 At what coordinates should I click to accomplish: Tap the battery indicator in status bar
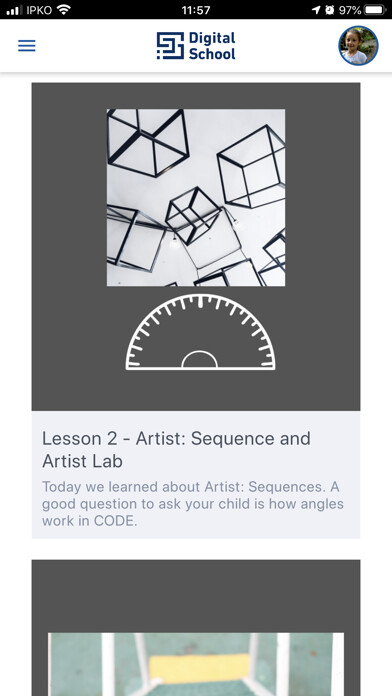376,9
